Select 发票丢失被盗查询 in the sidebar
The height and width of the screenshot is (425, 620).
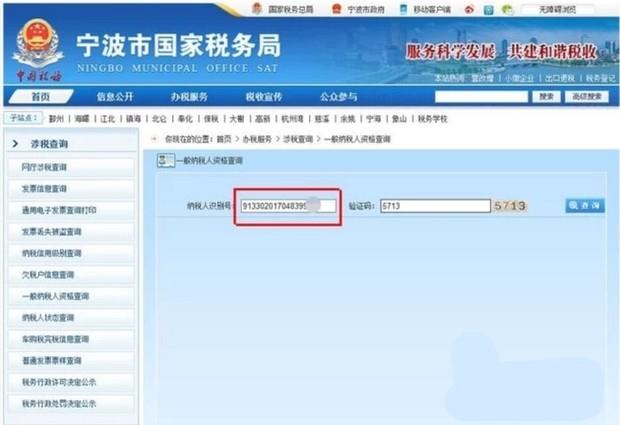coord(71,232)
